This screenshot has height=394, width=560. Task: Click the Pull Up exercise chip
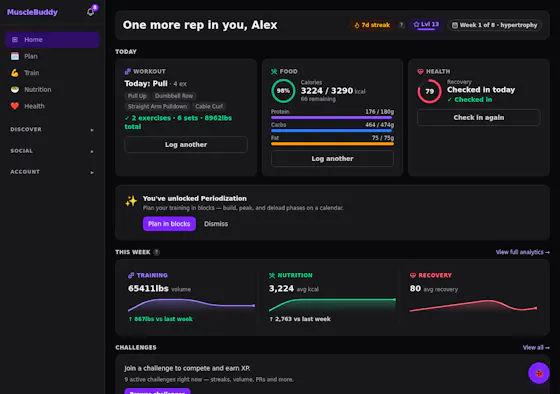[x=137, y=96]
